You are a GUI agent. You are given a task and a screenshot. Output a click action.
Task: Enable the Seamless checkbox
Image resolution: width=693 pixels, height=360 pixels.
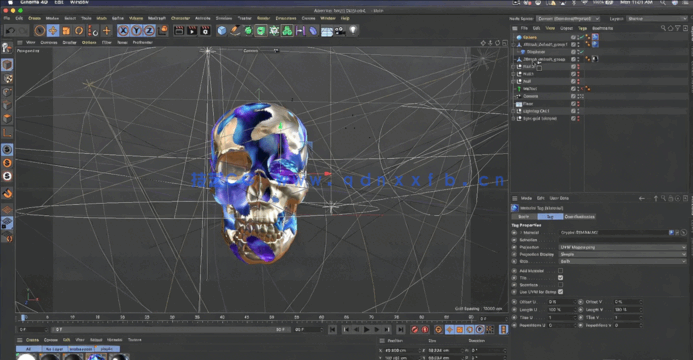point(560,285)
